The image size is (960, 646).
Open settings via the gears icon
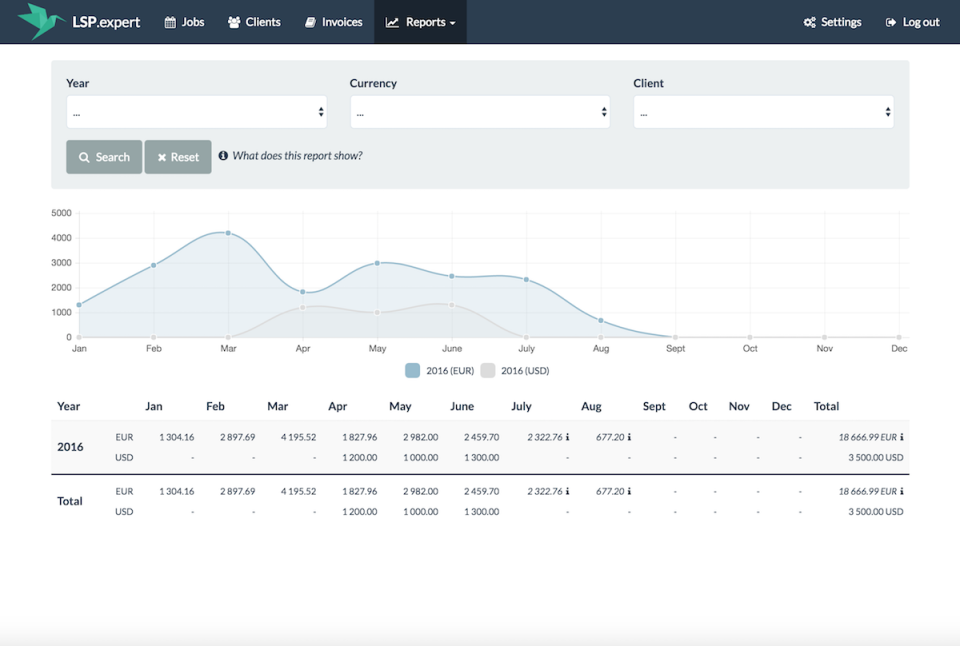[x=808, y=21]
